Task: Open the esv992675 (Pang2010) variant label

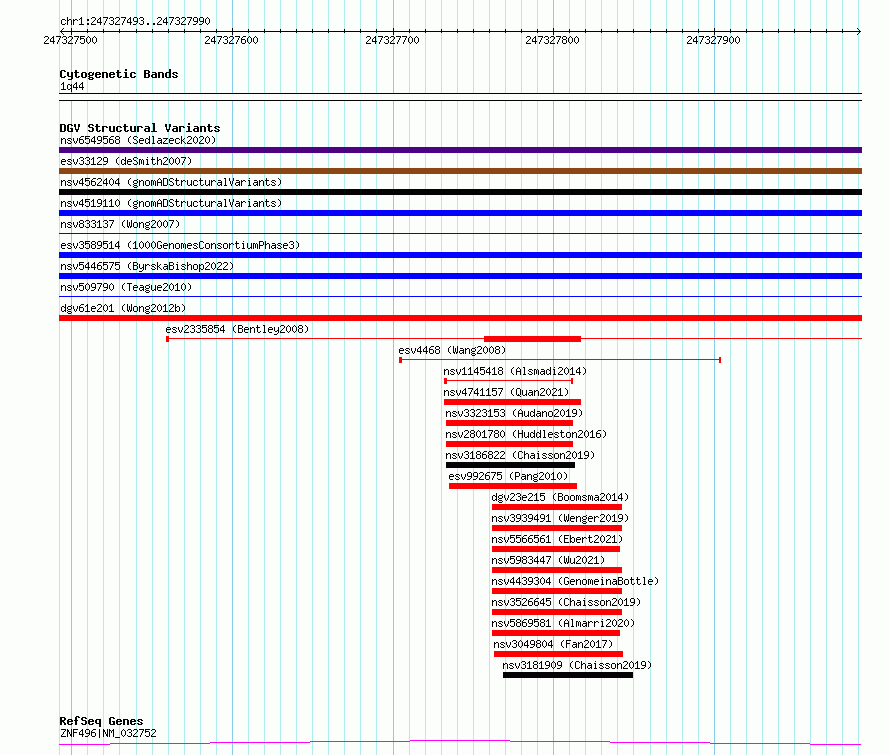Action: [x=507, y=476]
